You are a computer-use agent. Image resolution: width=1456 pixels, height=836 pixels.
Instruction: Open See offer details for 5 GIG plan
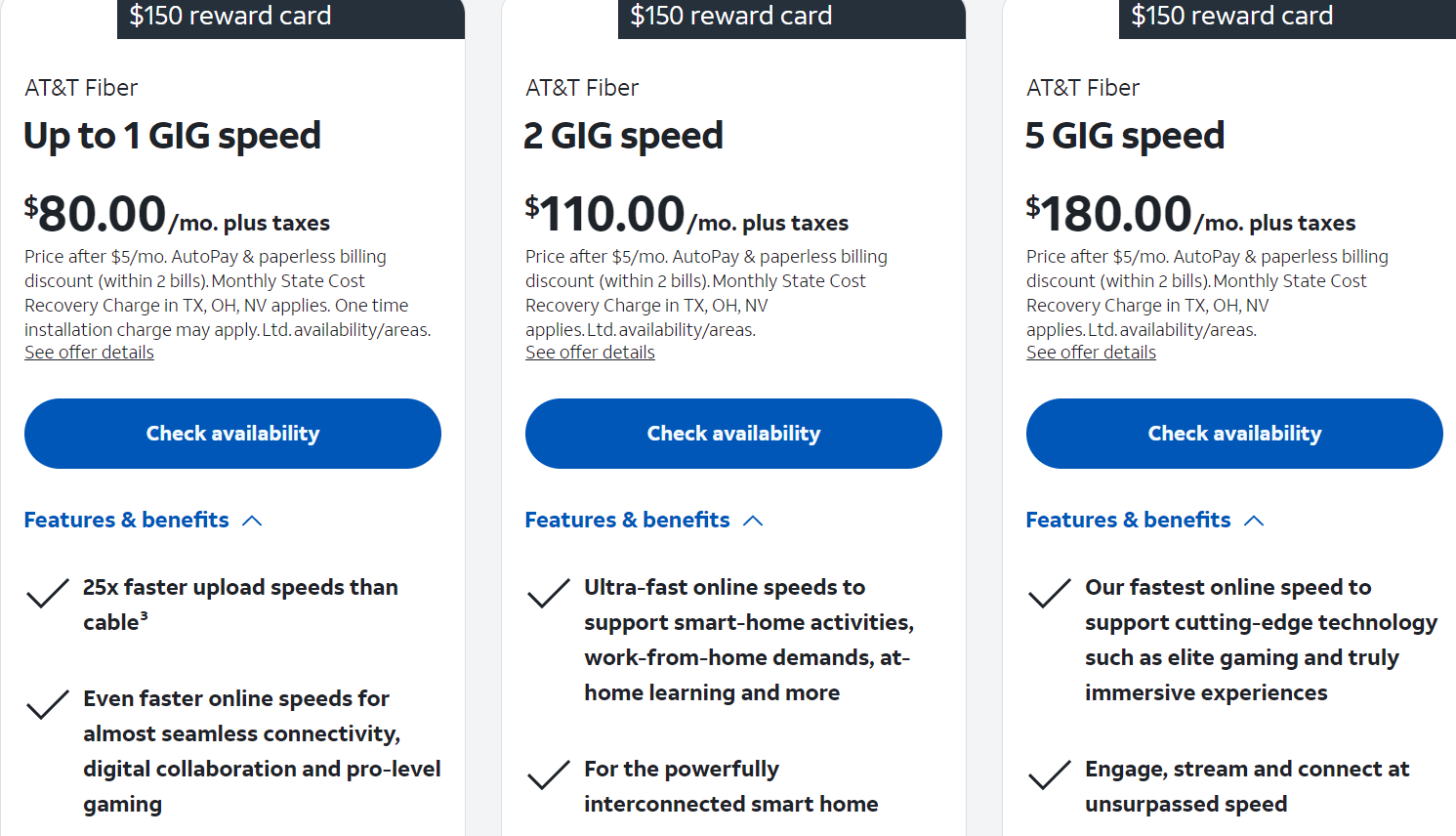(x=1091, y=353)
